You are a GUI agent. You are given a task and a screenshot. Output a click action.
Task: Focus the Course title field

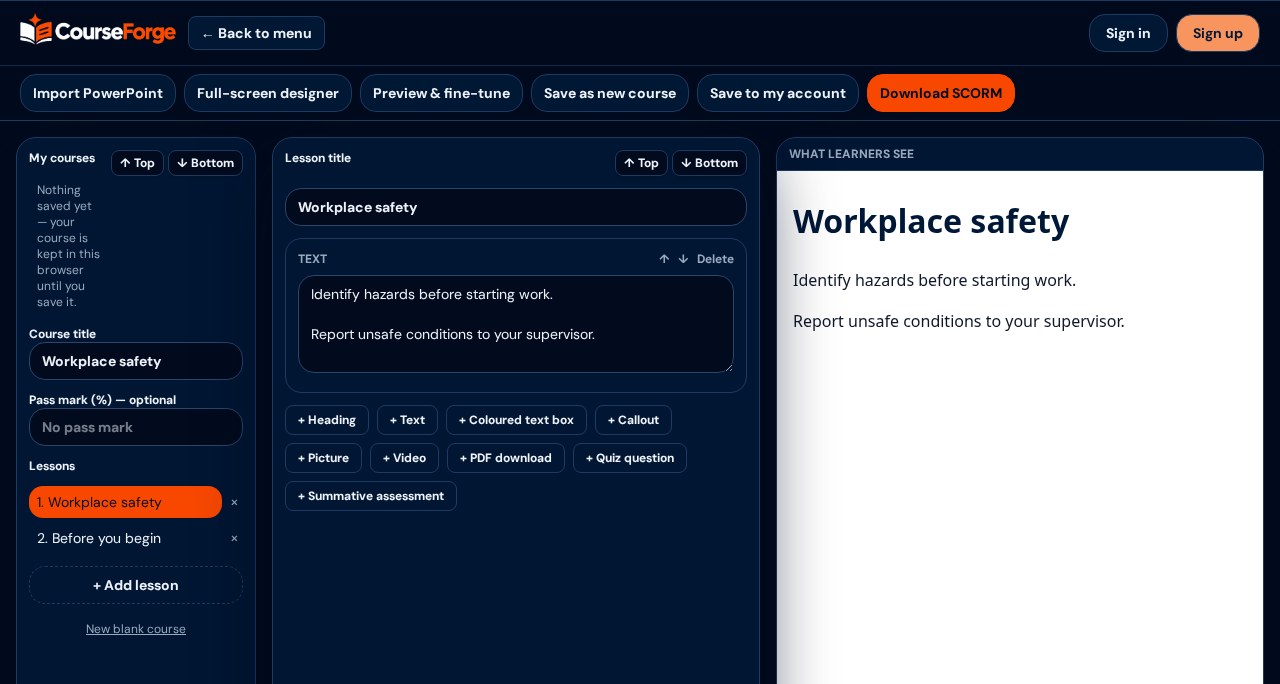coord(136,361)
